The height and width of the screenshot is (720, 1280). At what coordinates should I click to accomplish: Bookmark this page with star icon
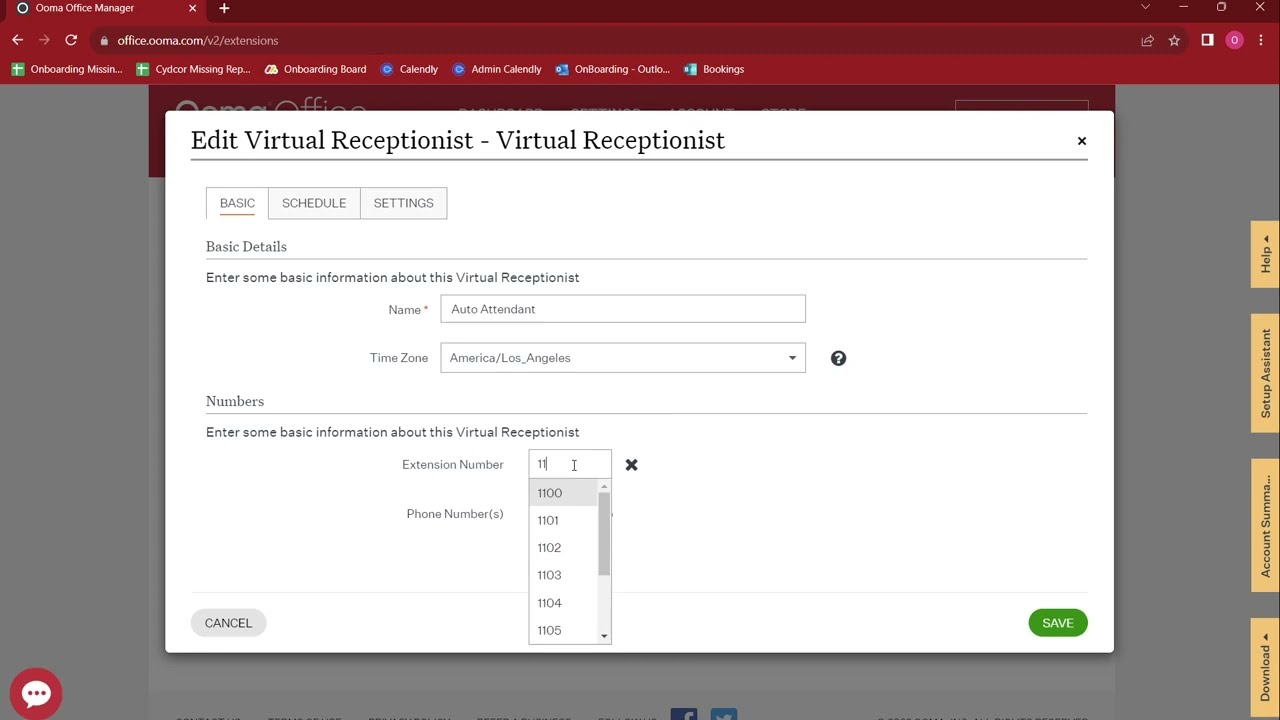point(1174,40)
